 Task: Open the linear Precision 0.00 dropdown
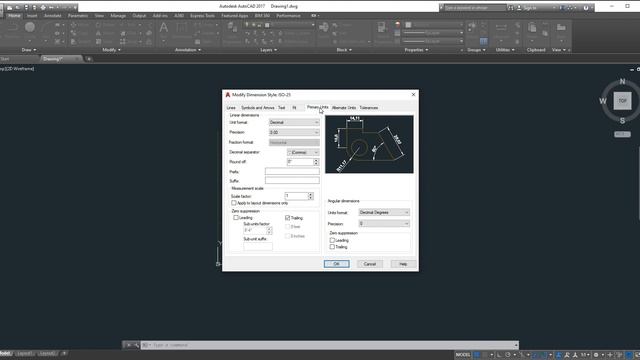coord(294,132)
